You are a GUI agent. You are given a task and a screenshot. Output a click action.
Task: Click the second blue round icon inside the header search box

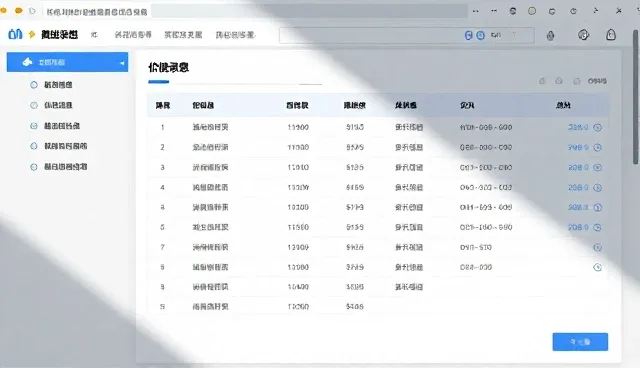(x=481, y=35)
